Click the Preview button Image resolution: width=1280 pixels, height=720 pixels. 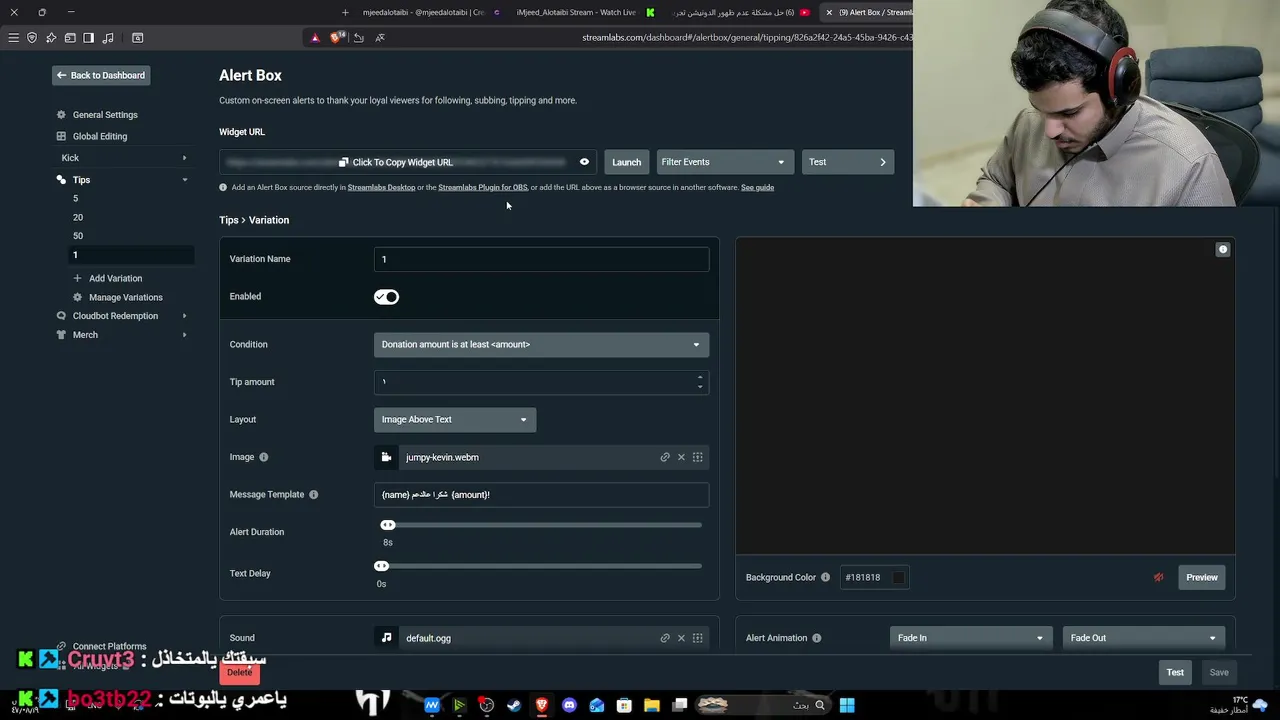click(1201, 577)
